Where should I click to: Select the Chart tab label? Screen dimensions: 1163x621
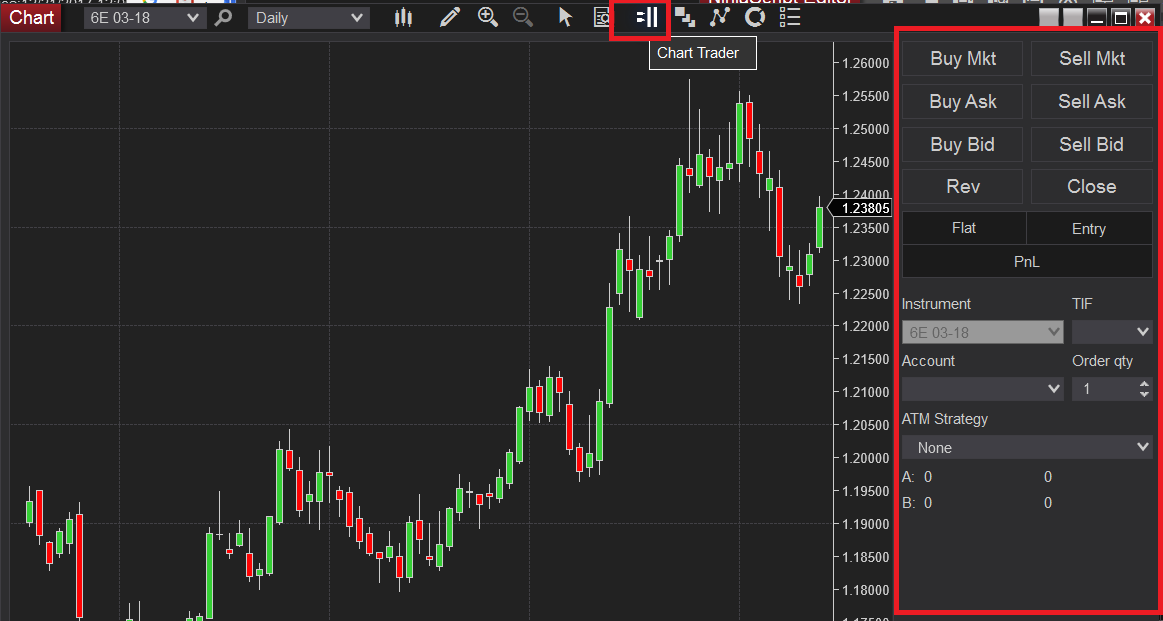pyautogui.click(x=31, y=17)
